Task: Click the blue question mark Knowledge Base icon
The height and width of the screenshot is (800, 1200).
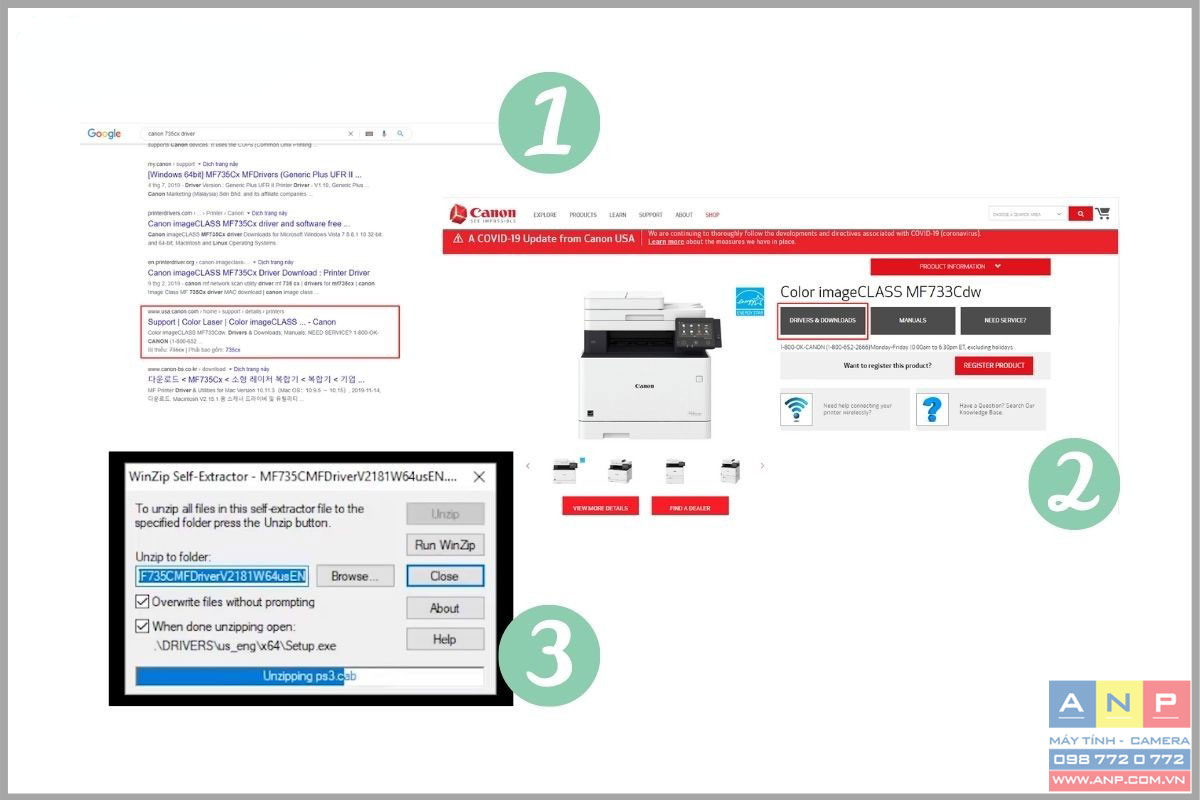Action: [932, 410]
